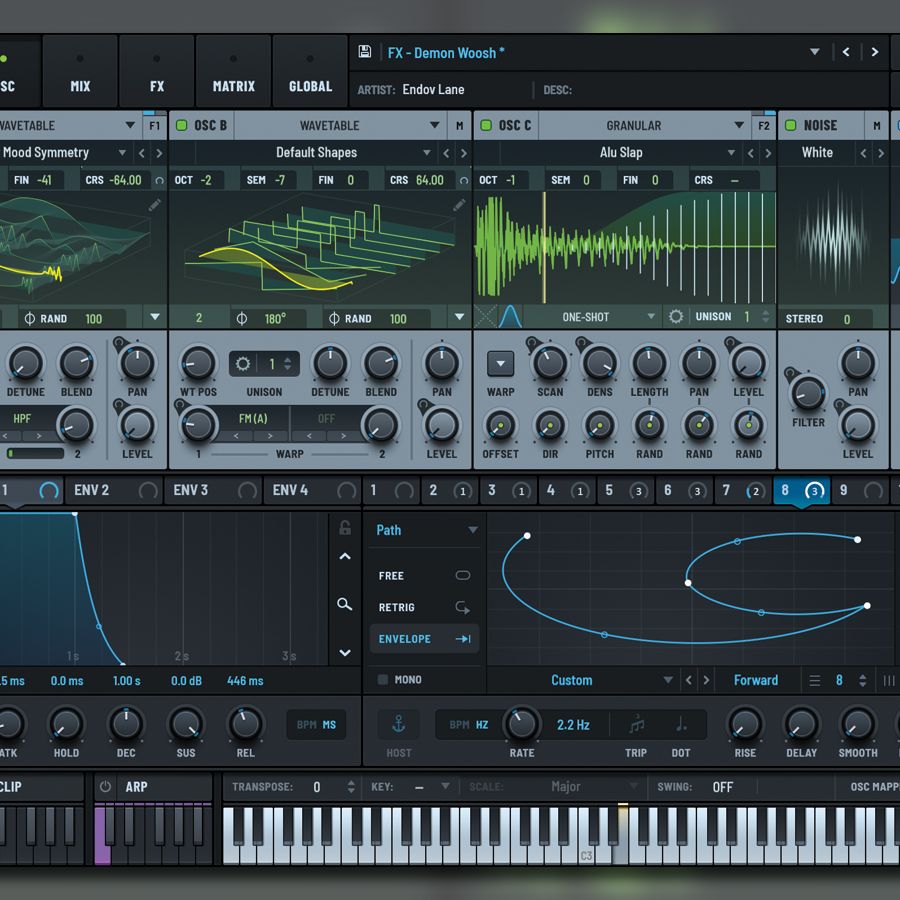Click the magnifier zoom icon in envelope panel
Image resolution: width=900 pixels, height=900 pixels.
tap(344, 605)
